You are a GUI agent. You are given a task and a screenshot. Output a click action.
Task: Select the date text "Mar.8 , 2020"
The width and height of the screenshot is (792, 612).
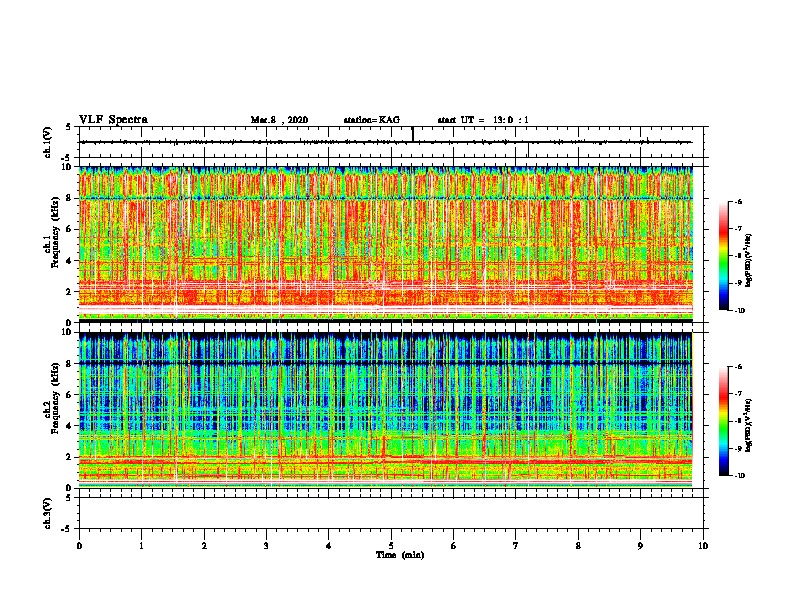coord(279,120)
